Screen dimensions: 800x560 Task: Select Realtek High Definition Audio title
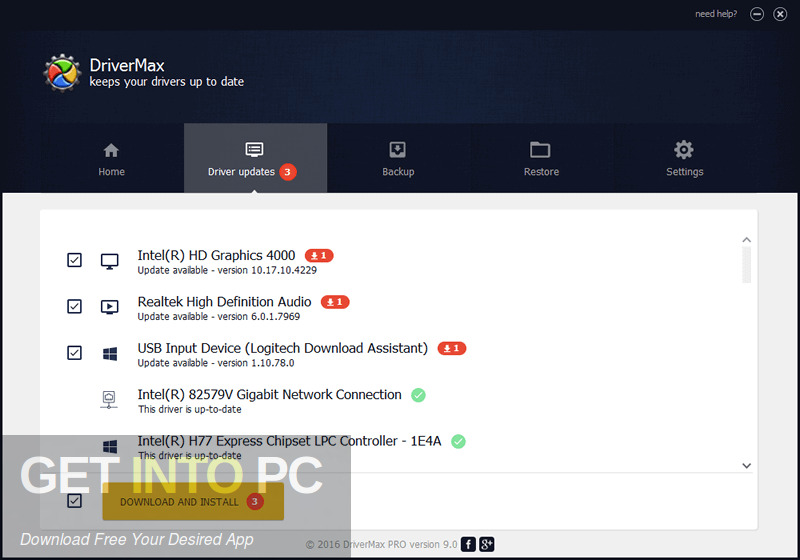click(x=224, y=301)
